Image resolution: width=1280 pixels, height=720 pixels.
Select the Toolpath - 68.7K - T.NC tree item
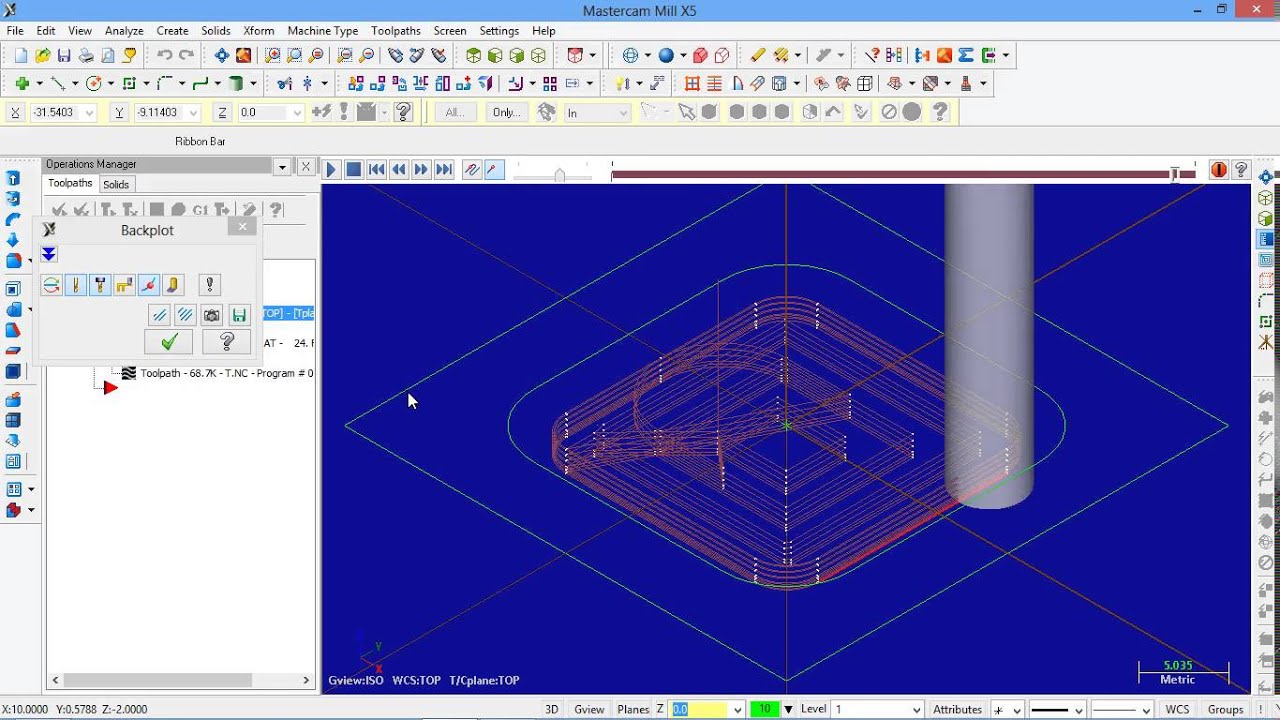click(226, 373)
